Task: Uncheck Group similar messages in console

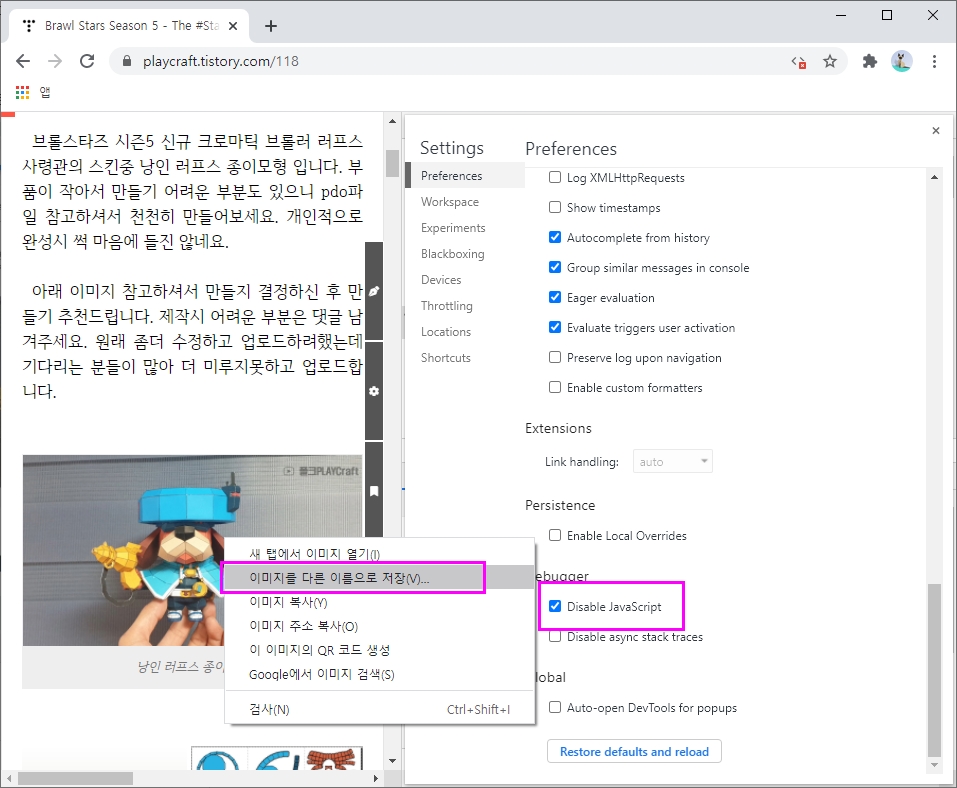Action: [x=555, y=267]
